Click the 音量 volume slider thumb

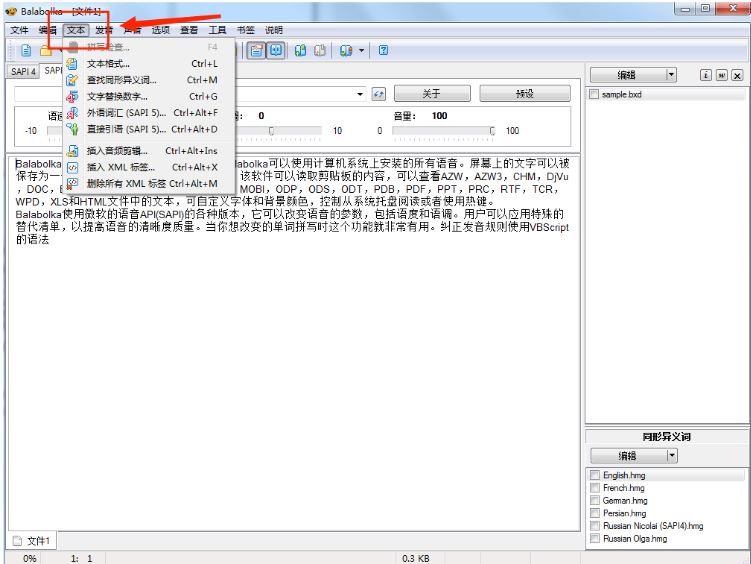[x=492, y=131]
